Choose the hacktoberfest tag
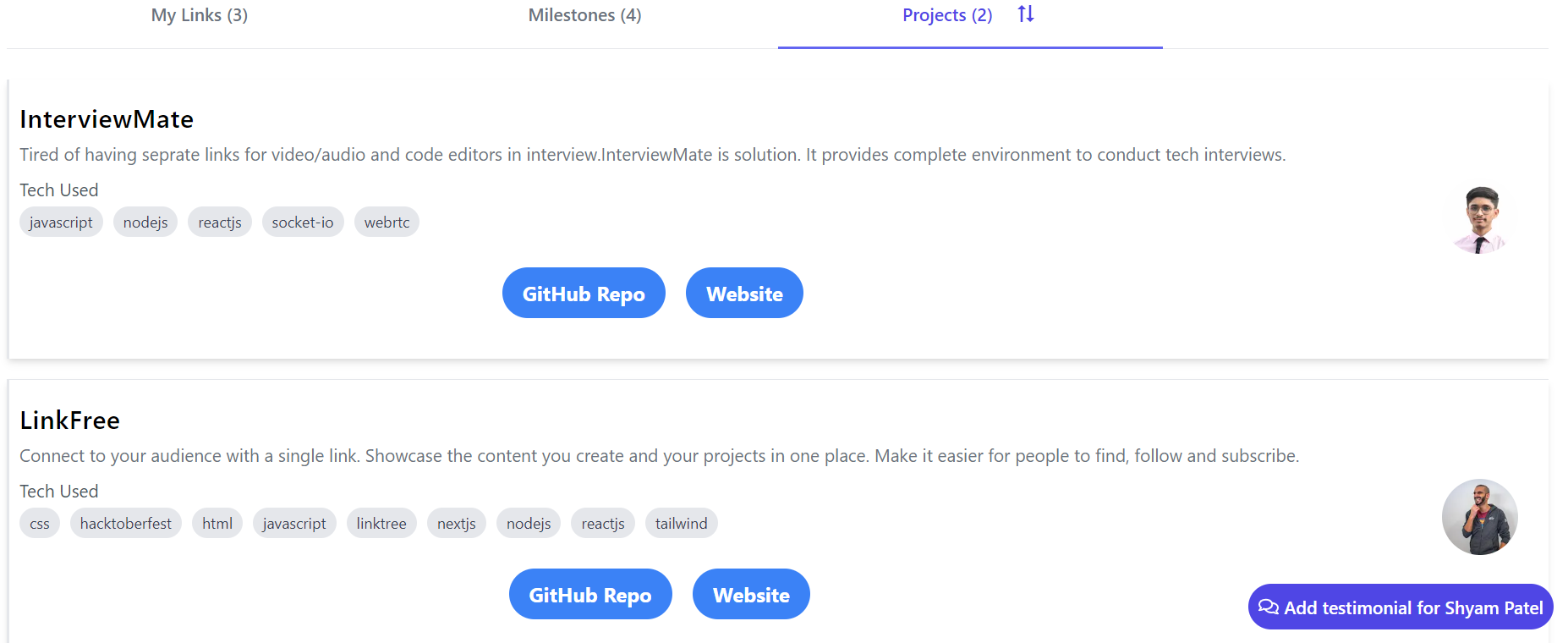Viewport: 1568px width, 643px height. pyautogui.click(x=126, y=523)
